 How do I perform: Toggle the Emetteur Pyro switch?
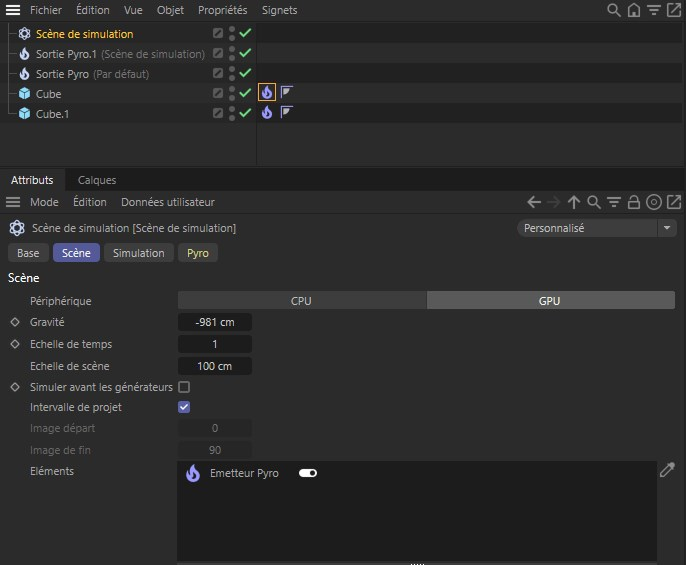tap(308, 473)
